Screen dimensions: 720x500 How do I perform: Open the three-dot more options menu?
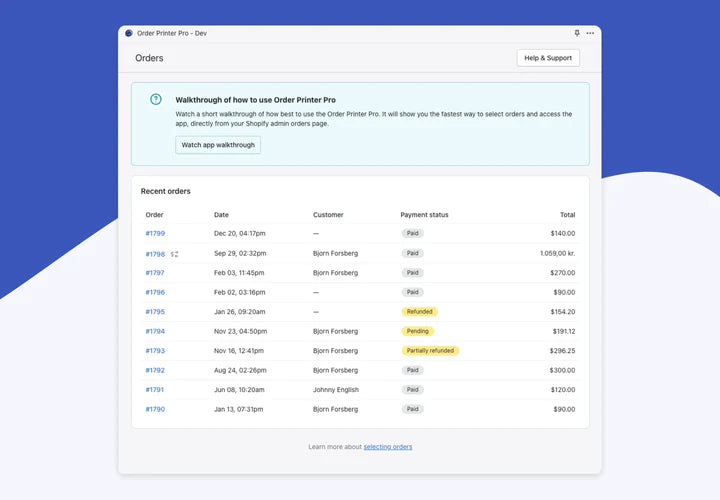(590, 33)
